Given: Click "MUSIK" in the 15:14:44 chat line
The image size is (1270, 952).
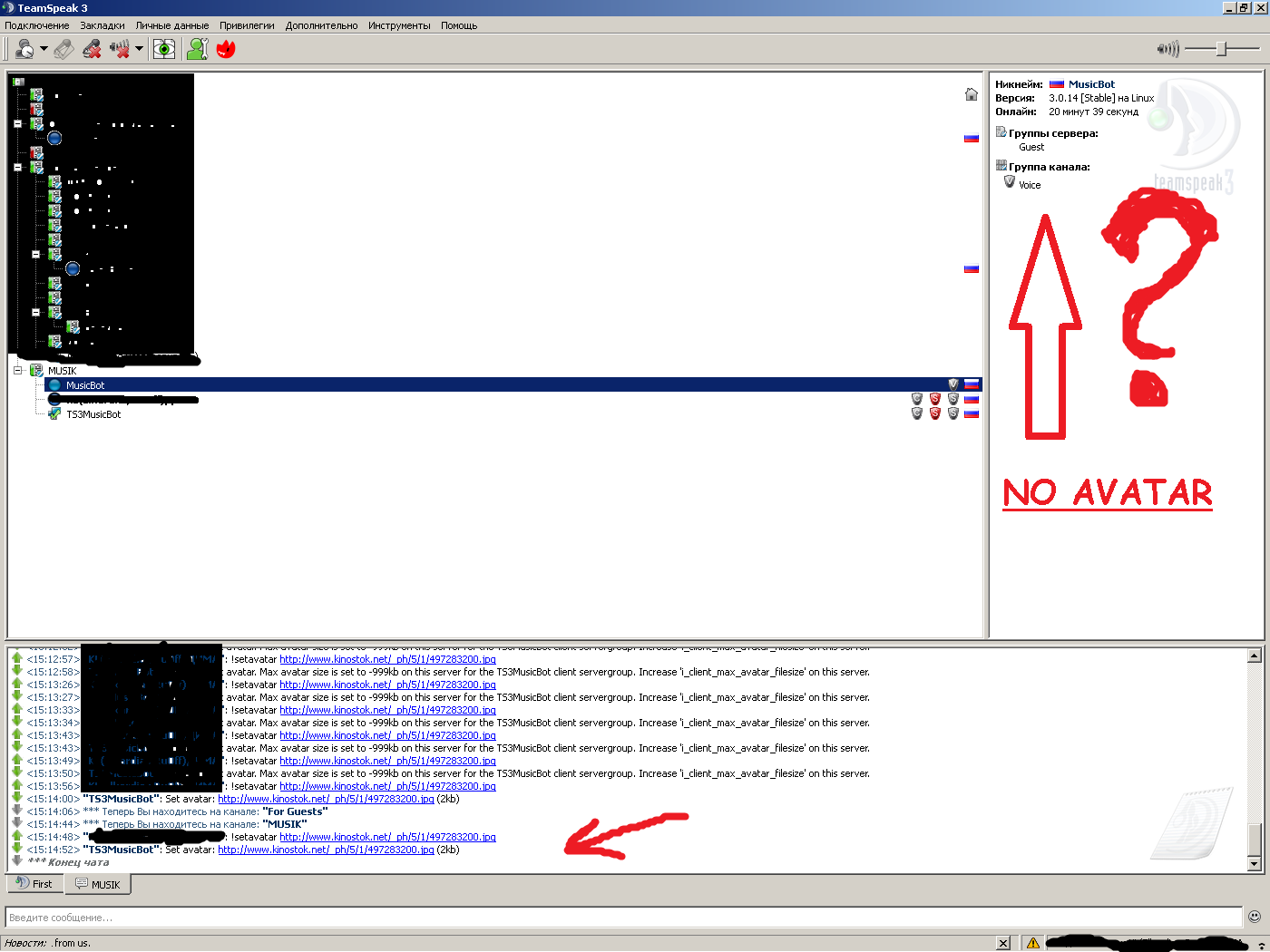Looking at the screenshot, I should (x=285, y=824).
